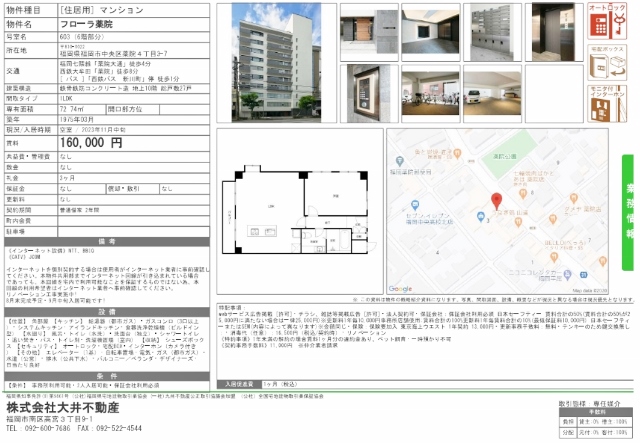Click the restaurant pin below BELLO label

tap(554, 257)
